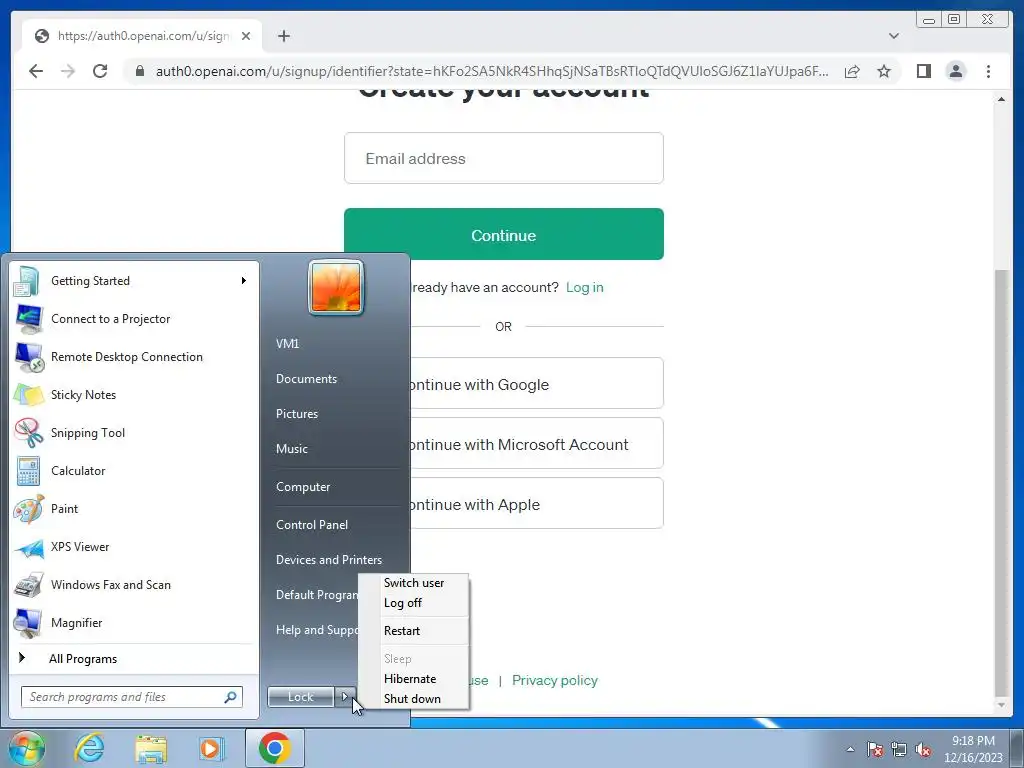View site info padlock icon
The image size is (1024, 768).
(x=139, y=71)
